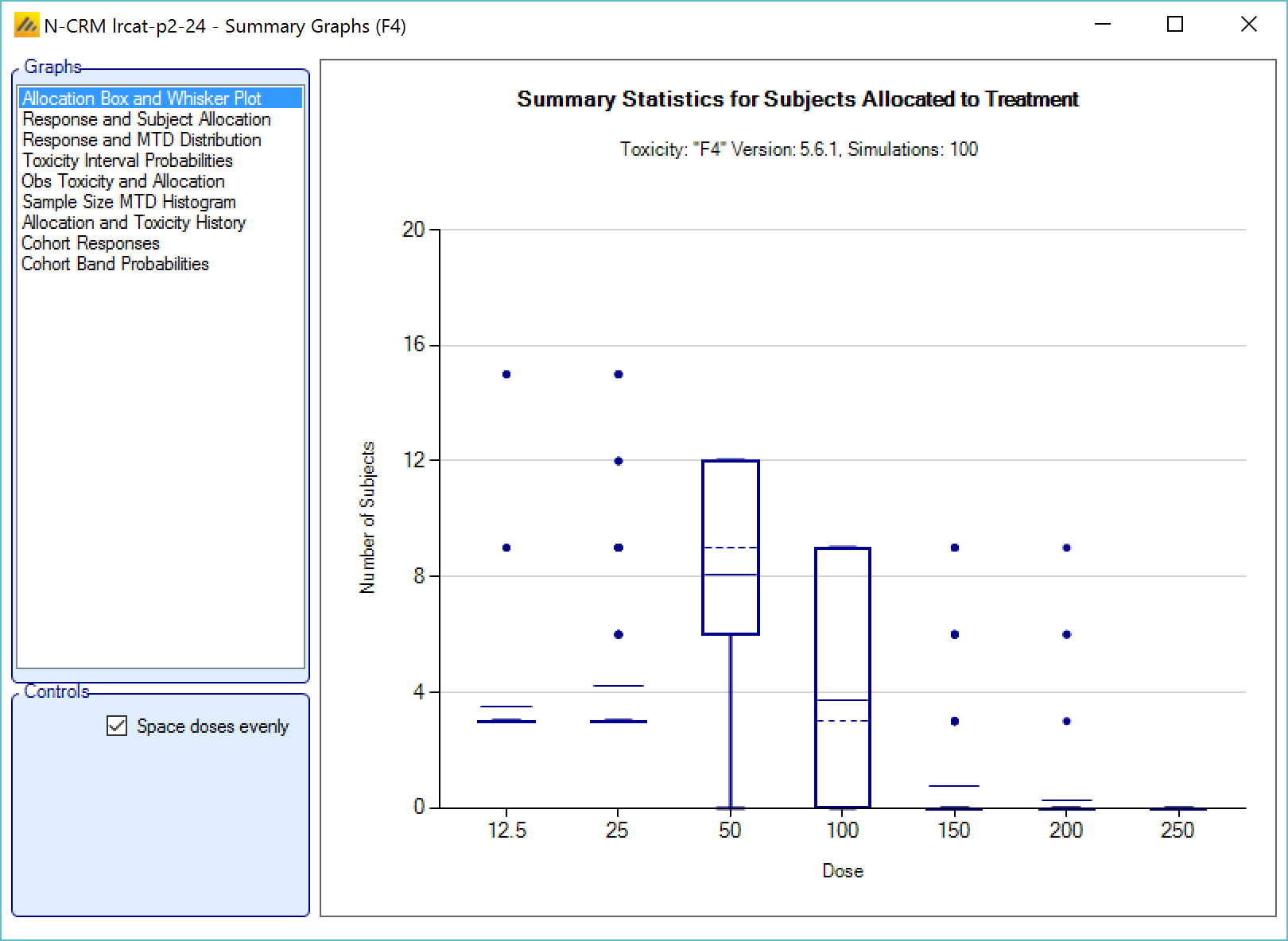Viewport: 1288px width, 941px height.
Task: Click the chart title Summary Statistics text
Action: tap(797, 99)
